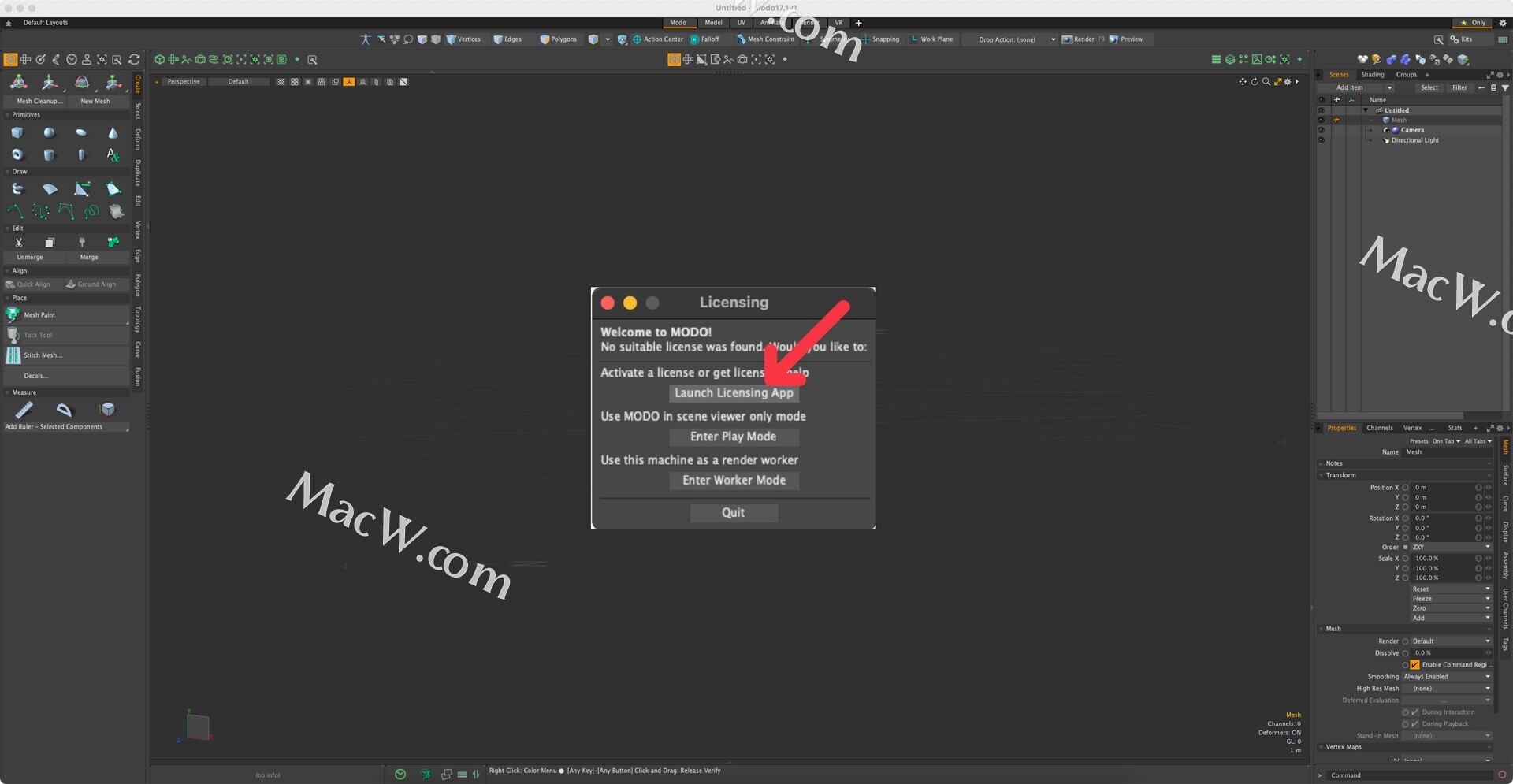1513x784 pixels.
Task: Select the Cube primitive tool
Action: 17,132
